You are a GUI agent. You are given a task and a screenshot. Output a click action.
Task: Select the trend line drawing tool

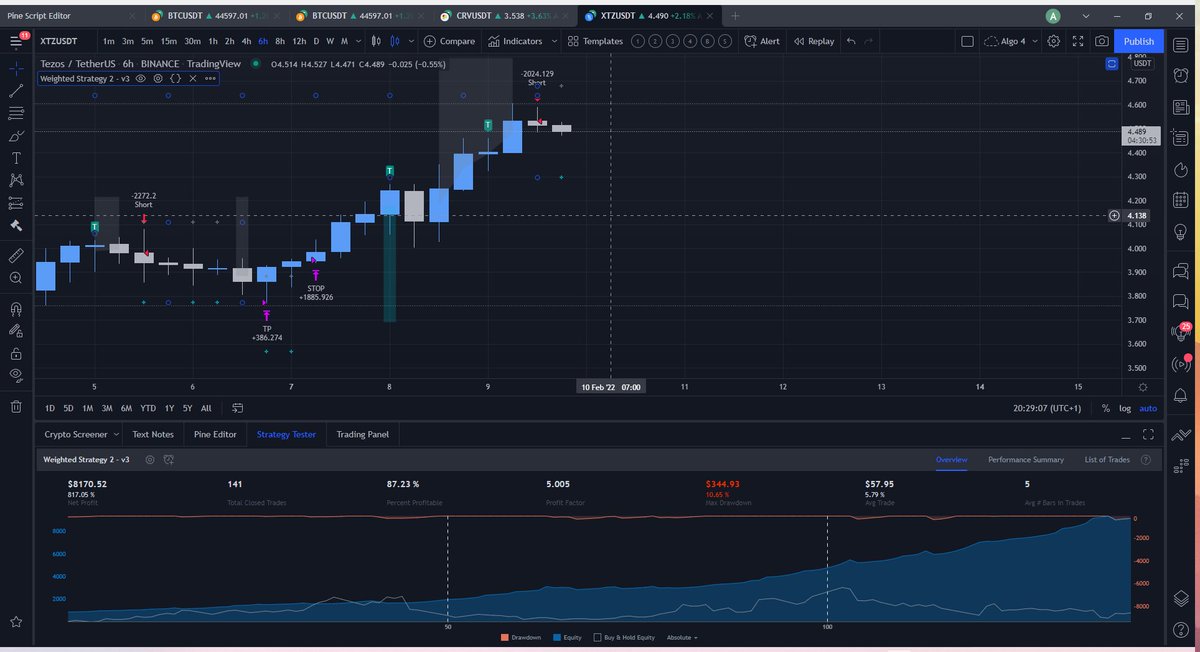pyautogui.click(x=16, y=89)
